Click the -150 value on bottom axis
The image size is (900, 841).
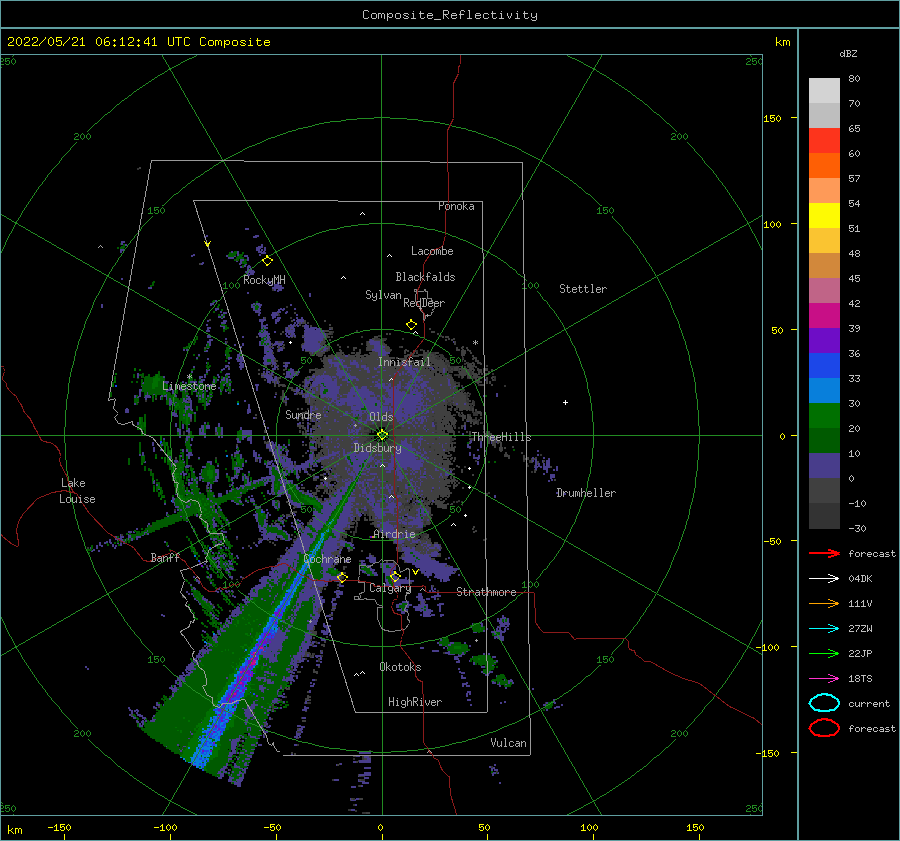pyautogui.click(x=59, y=827)
